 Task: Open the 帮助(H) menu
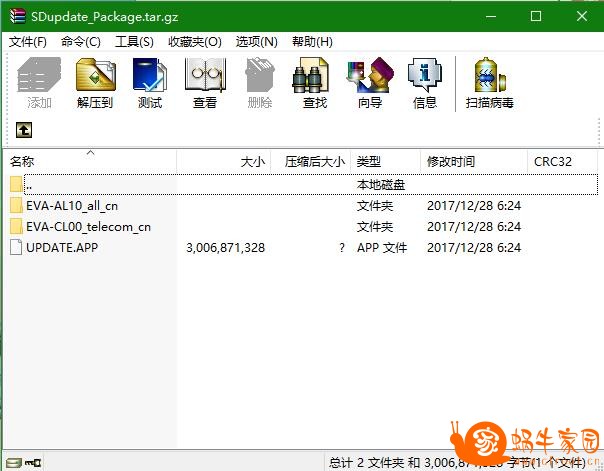pyautogui.click(x=312, y=42)
